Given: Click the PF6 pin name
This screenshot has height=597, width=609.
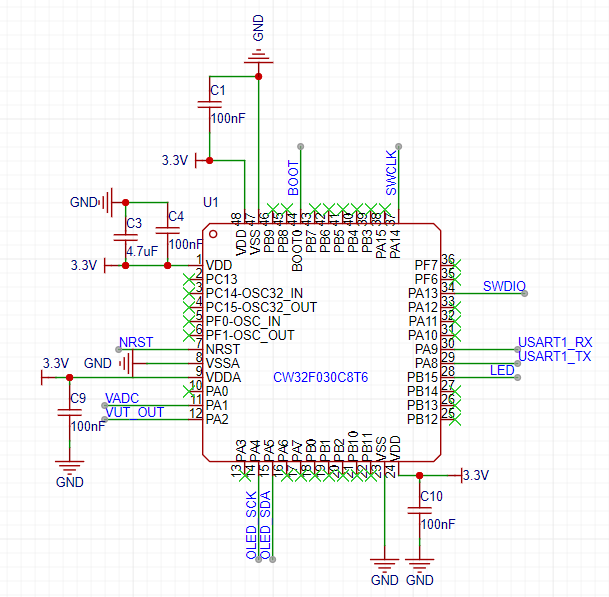Looking at the screenshot, I should (x=426, y=279).
